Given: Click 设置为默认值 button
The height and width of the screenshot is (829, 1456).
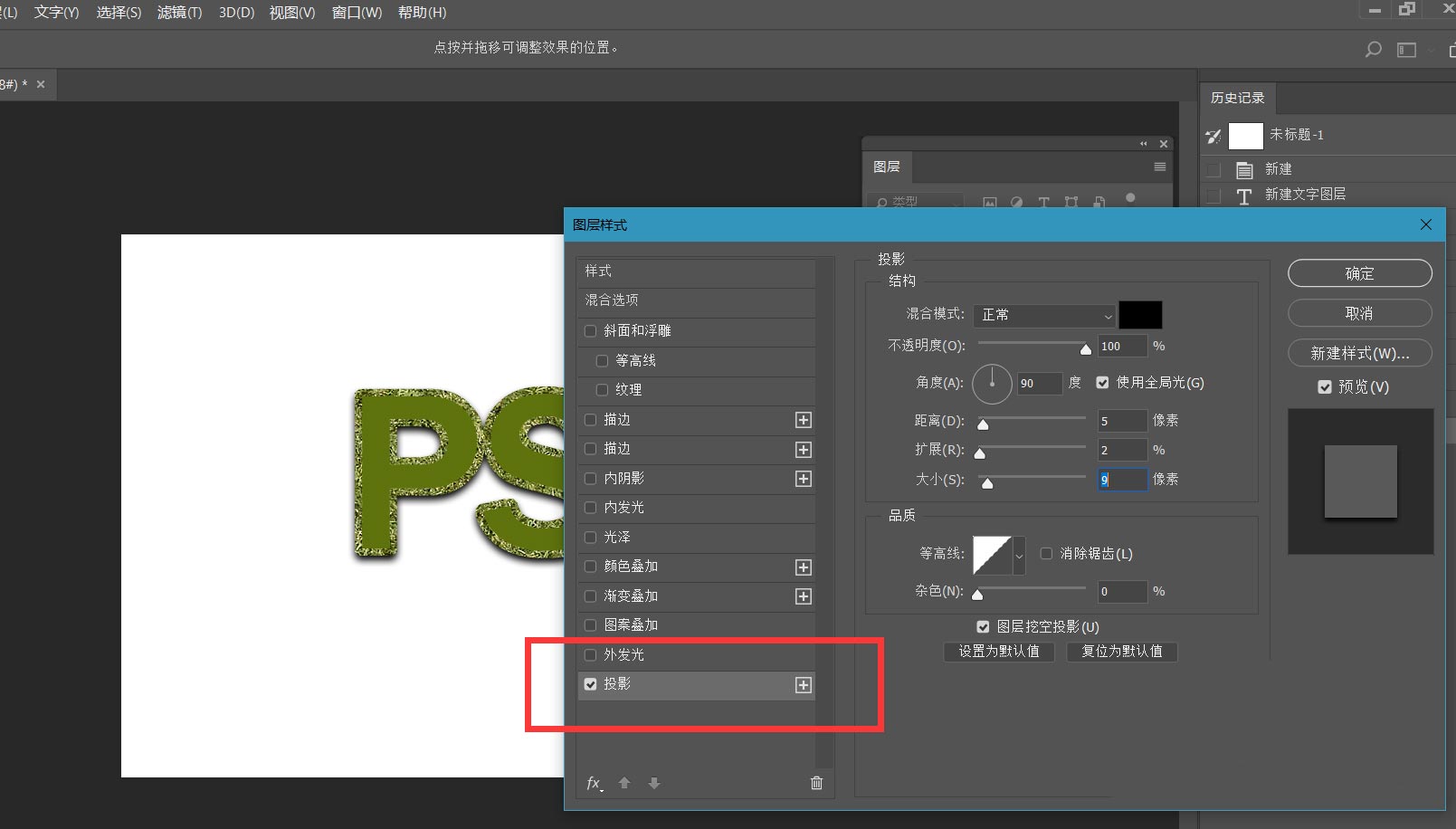Looking at the screenshot, I should [999, 652].
